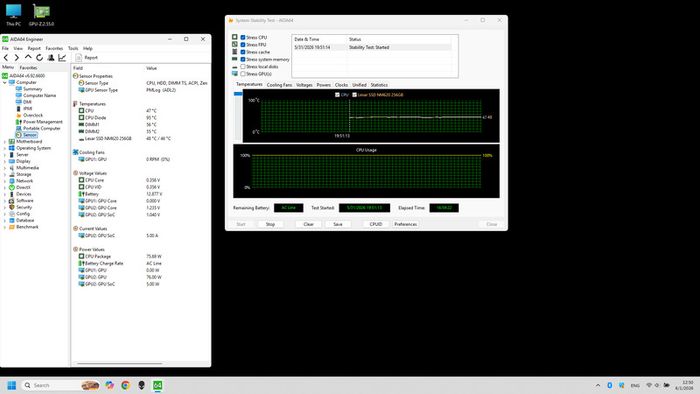700x394 pixels.
Task: Click the Report toolbar button
Action: (x=87, y=58)
